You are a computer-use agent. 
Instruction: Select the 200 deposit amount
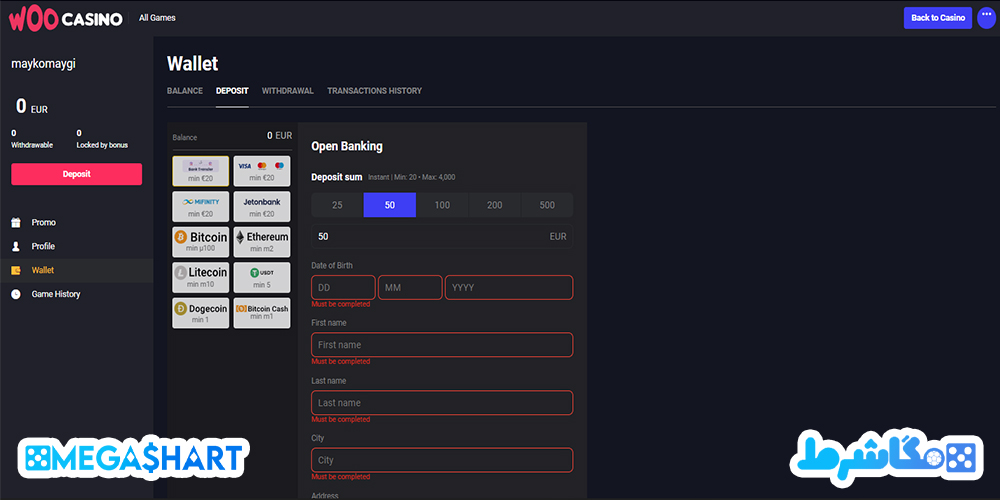pos(494,205)
